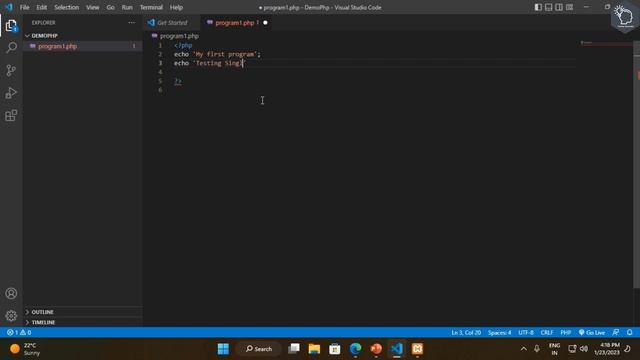
Task: Open Microsoft Store from the taskbar
Action: (335, 349)
